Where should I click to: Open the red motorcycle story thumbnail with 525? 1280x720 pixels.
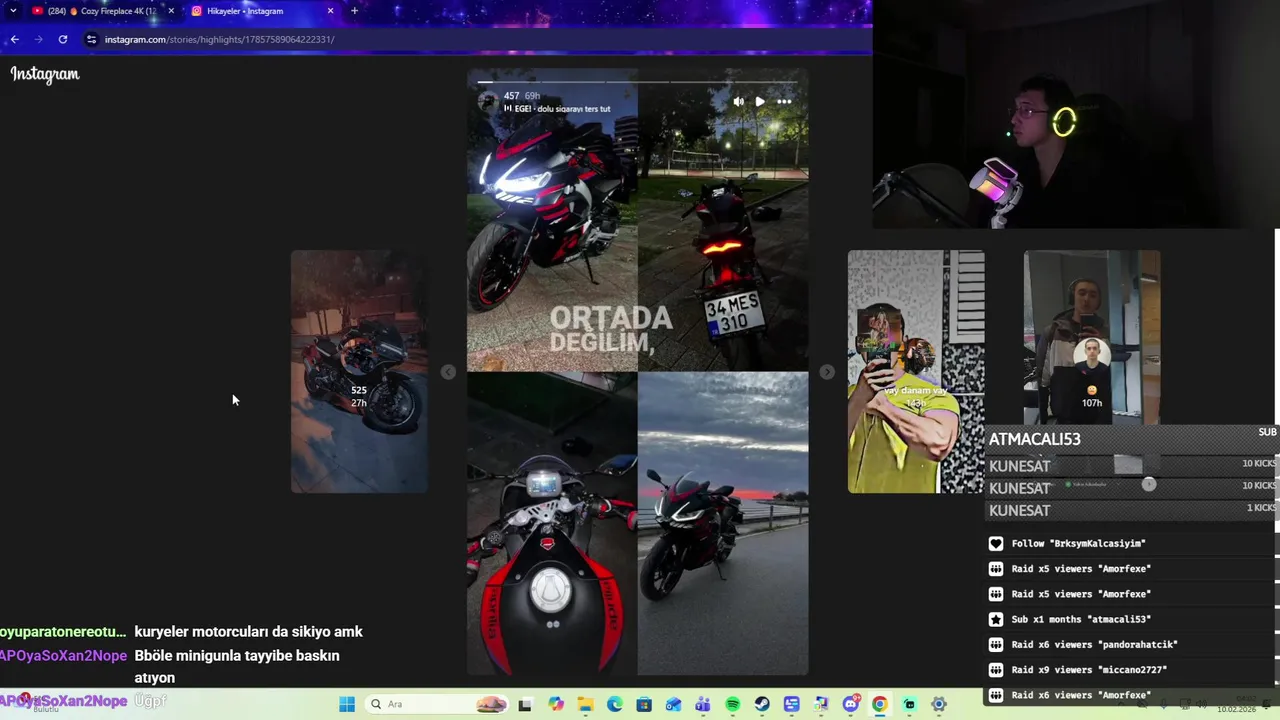pos(359,371)
